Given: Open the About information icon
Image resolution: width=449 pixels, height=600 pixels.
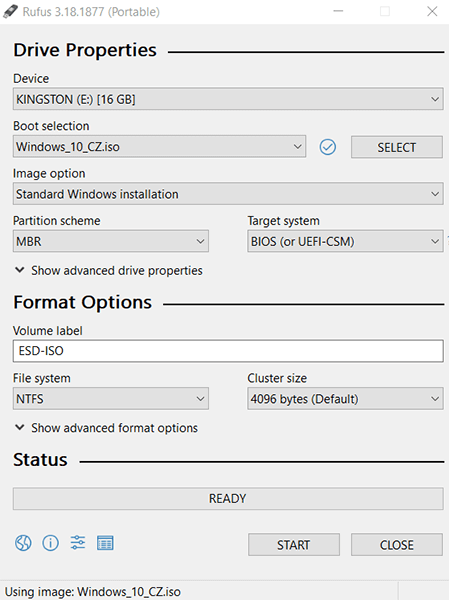Looking at the screenshot, I should (51, 543).
